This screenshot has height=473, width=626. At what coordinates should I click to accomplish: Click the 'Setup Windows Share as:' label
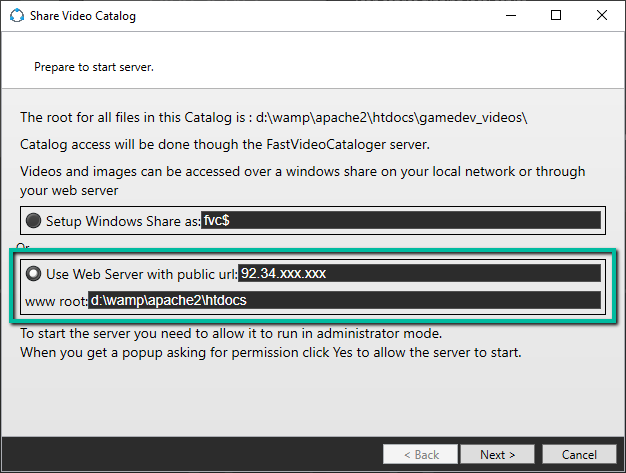123,221
